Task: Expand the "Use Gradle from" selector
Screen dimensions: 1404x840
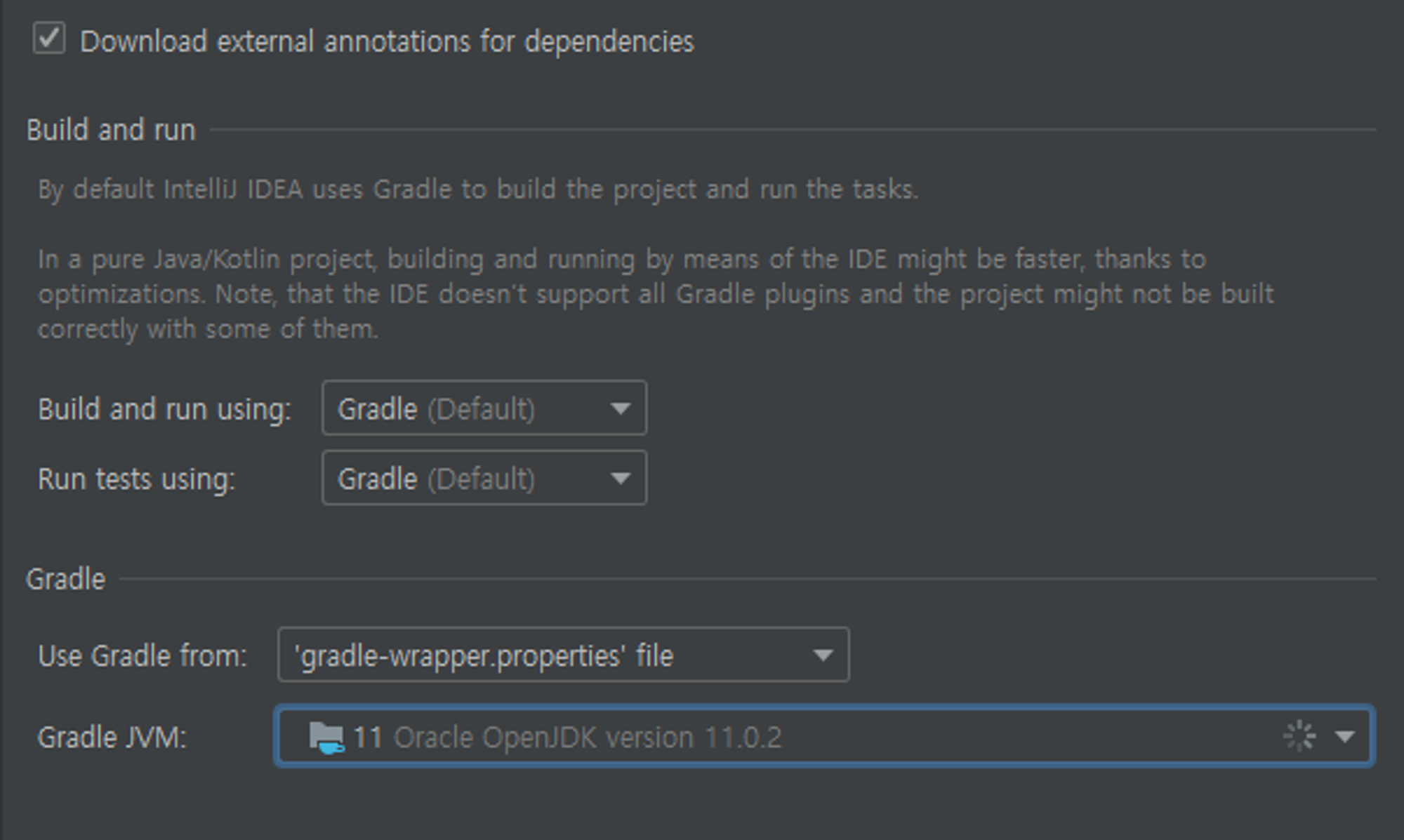Action: (562, 655)
